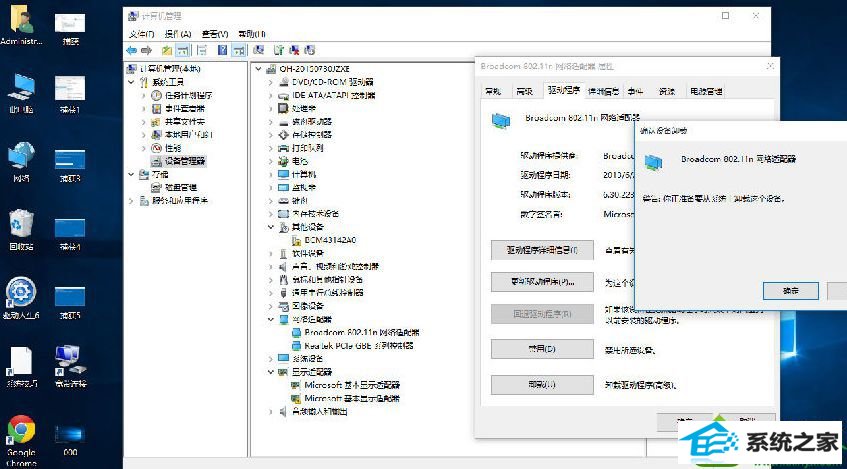
Task: Select 性能 Performance in left tree
Action: pyautogui.click(x=173, y=148)
